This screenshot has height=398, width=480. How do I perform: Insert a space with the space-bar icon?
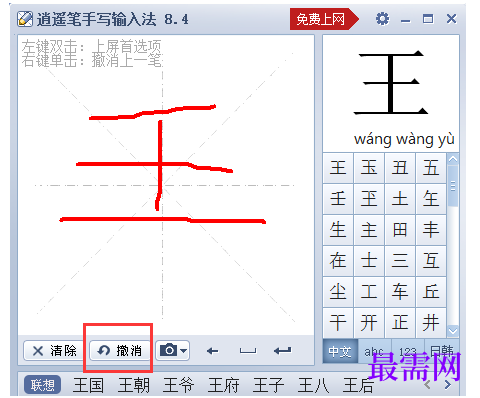[248, 351]
